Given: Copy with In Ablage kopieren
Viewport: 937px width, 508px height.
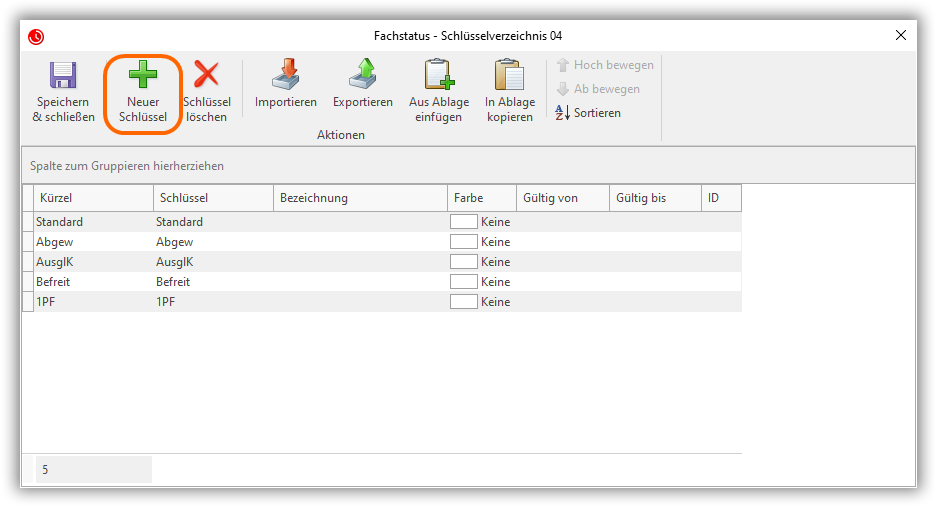Looking at the screenshot, I should point(509,76).
